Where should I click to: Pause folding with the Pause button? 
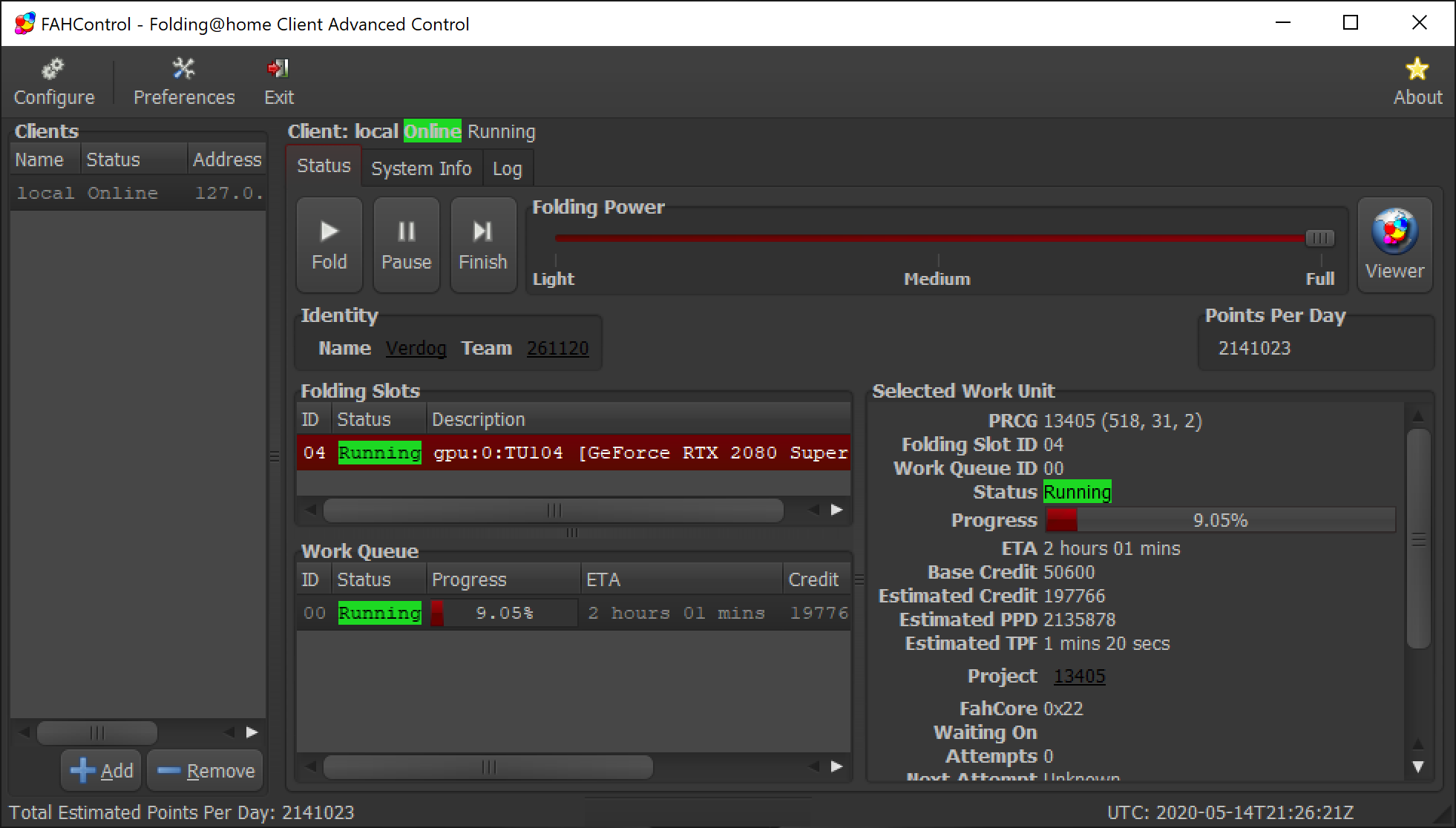[x=406, y=245]
